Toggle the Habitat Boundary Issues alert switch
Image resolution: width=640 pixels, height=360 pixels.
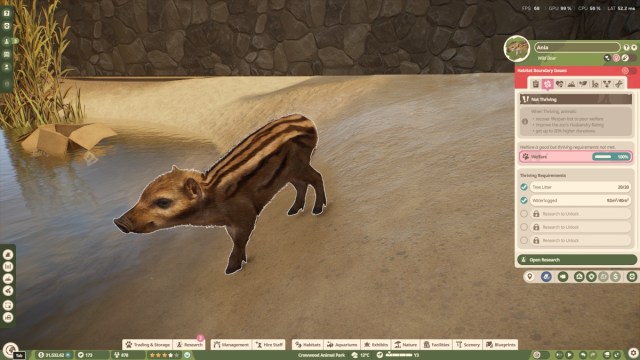[629, 71]
